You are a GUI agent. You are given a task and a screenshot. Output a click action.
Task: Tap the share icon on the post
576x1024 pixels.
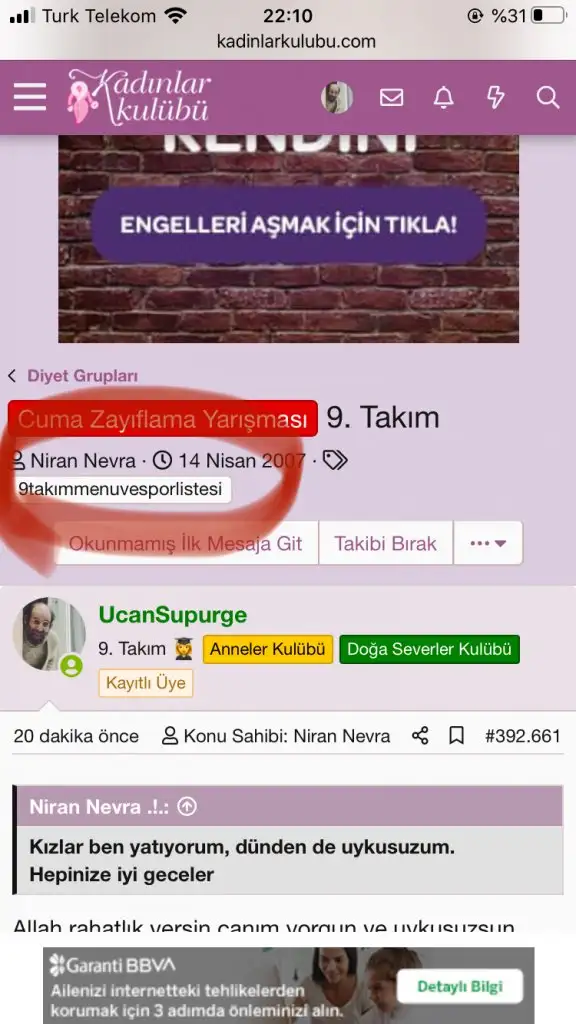point(420,736)
